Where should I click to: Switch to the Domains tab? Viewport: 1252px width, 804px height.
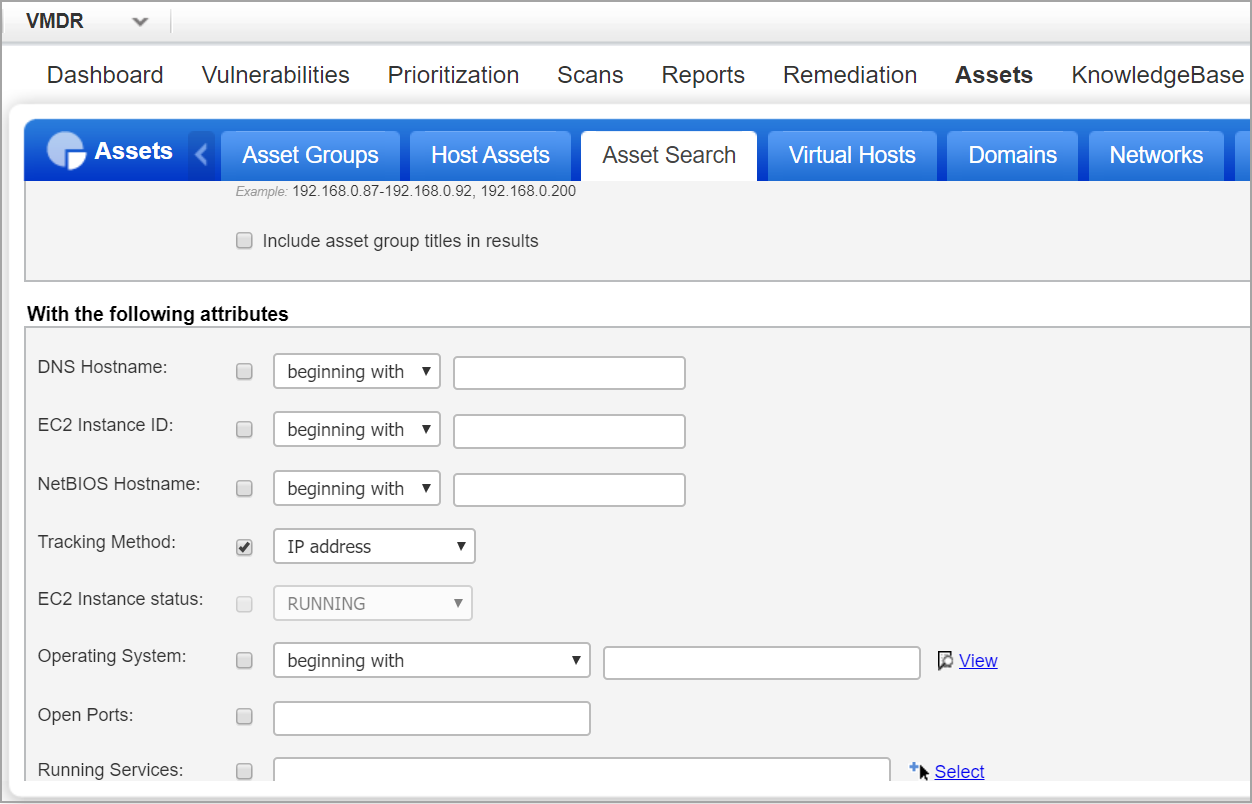pyautogui.click(x=1013, y=156)
